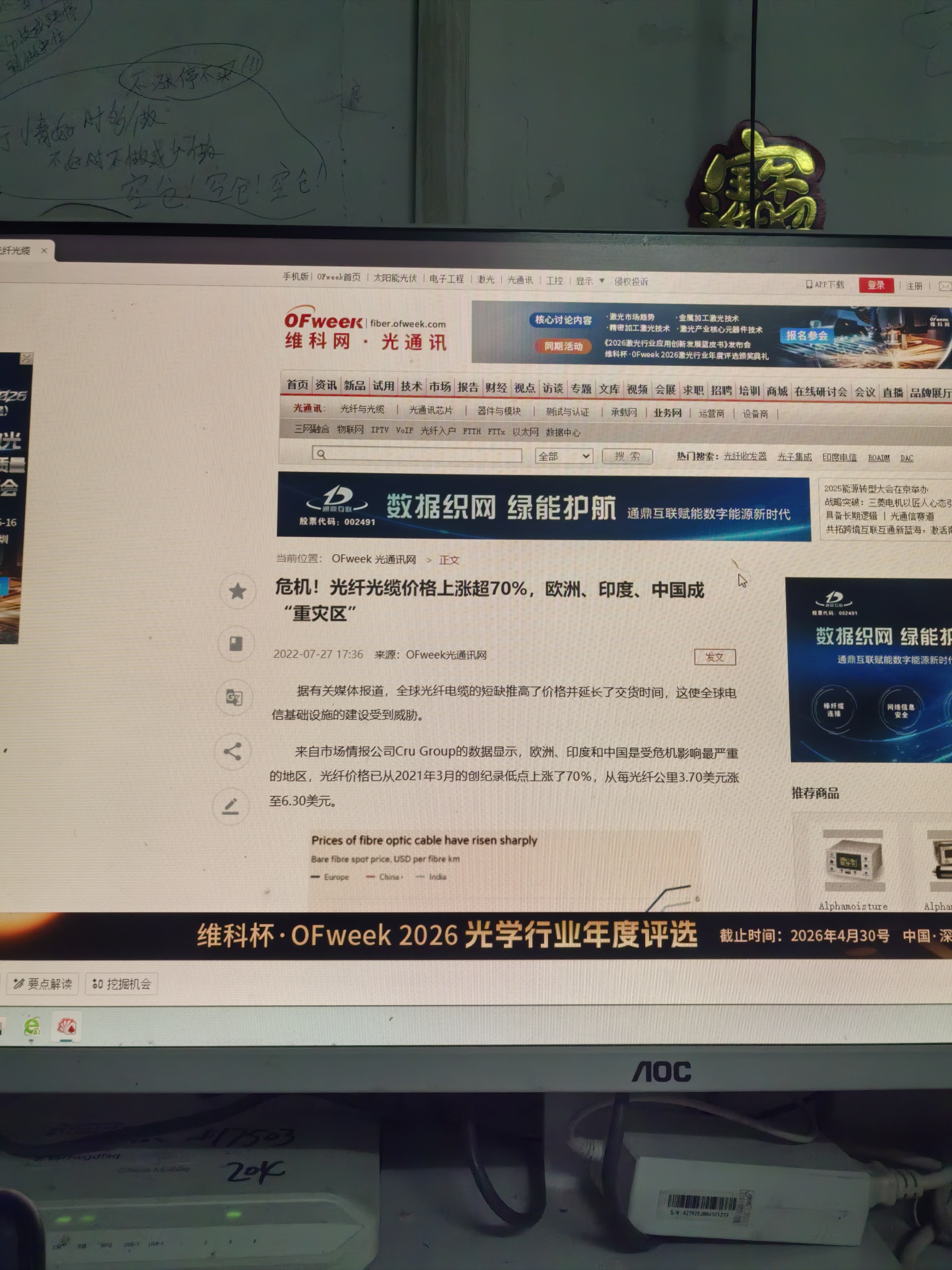The height and width of the screenshot is (1270, 952).
Task: Click the fibre optic price chart image
Action: [505, 871]
